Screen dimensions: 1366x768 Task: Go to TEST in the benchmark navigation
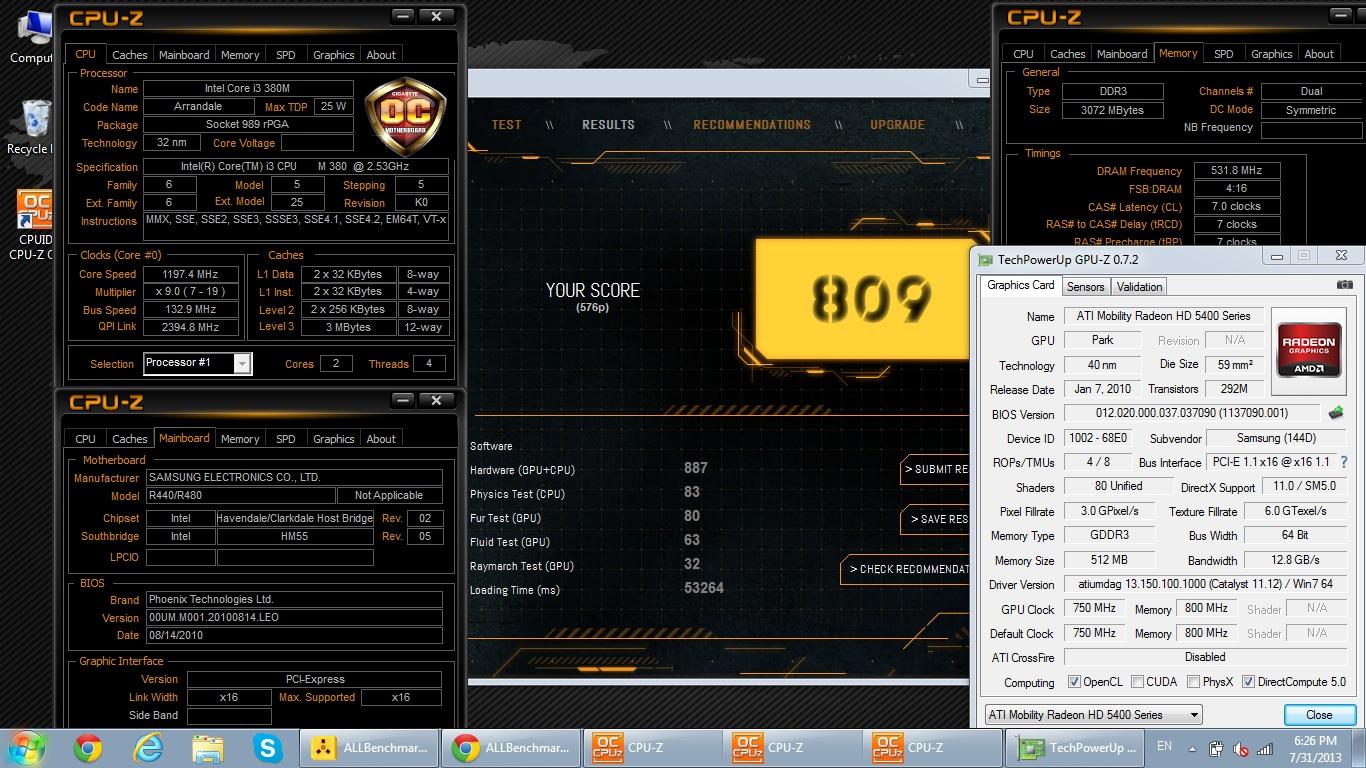(x=506, y=125)
